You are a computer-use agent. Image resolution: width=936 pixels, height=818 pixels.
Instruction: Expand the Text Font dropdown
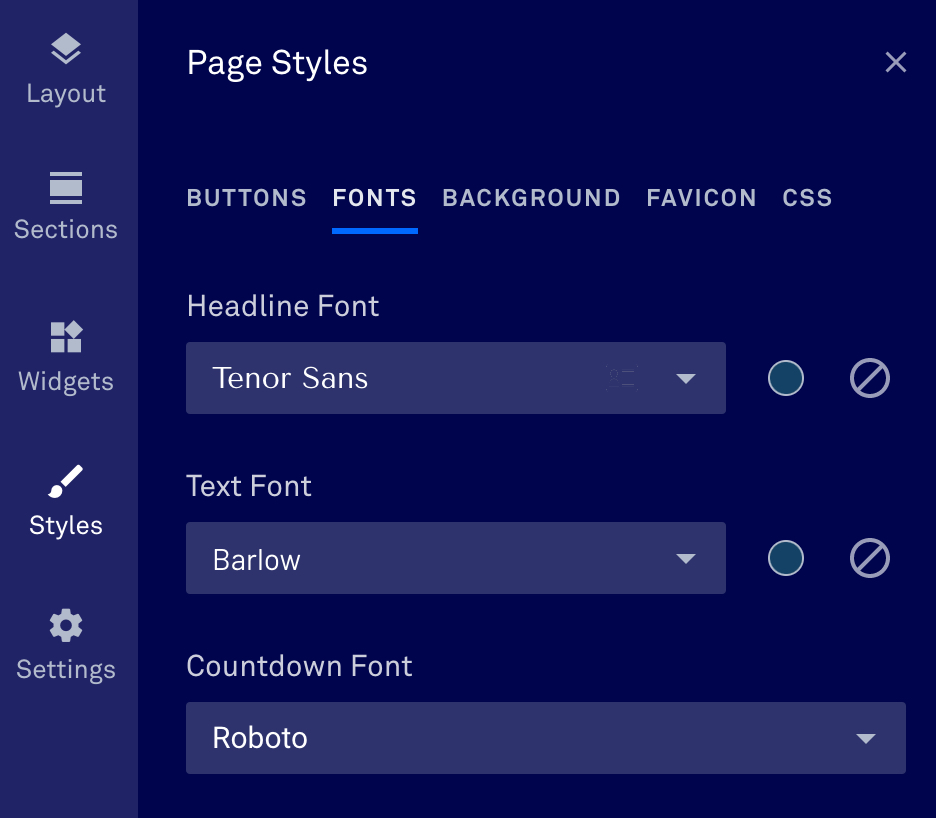[x=686, y=558]
